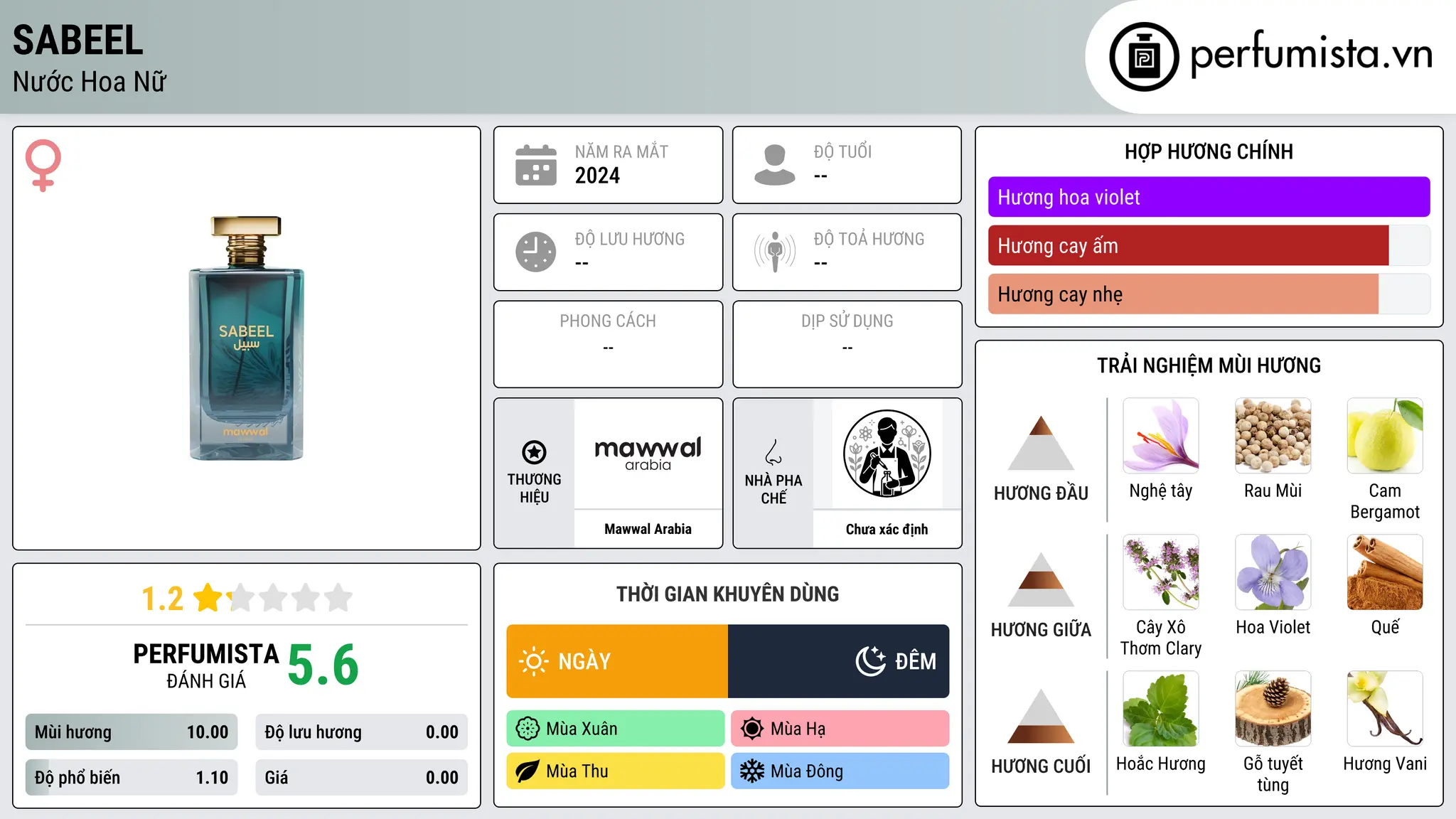The height and width of the screenshot is (819, 1456).
Task: Click the sun icon for Mùa Hạ
Action: 752,729
